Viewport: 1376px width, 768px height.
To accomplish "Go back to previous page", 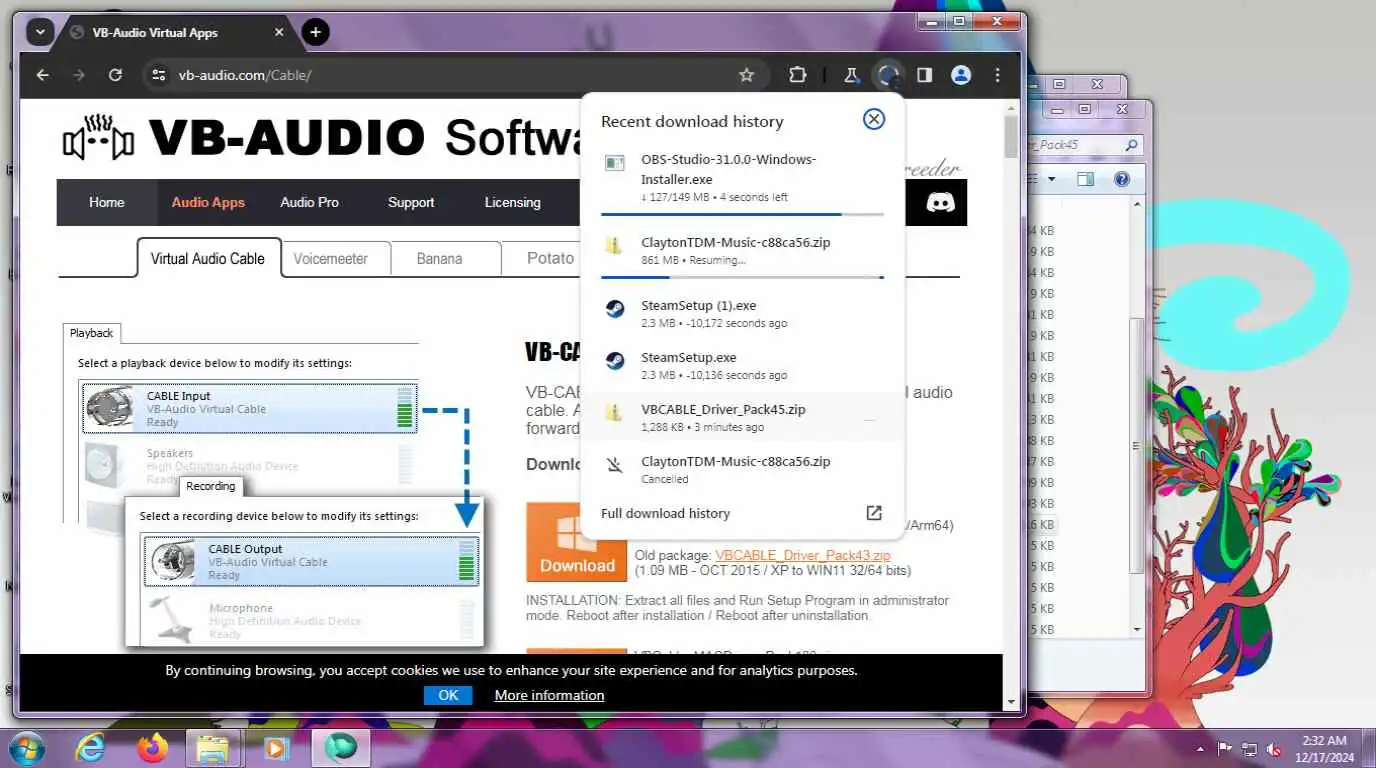I will [42, 75].
